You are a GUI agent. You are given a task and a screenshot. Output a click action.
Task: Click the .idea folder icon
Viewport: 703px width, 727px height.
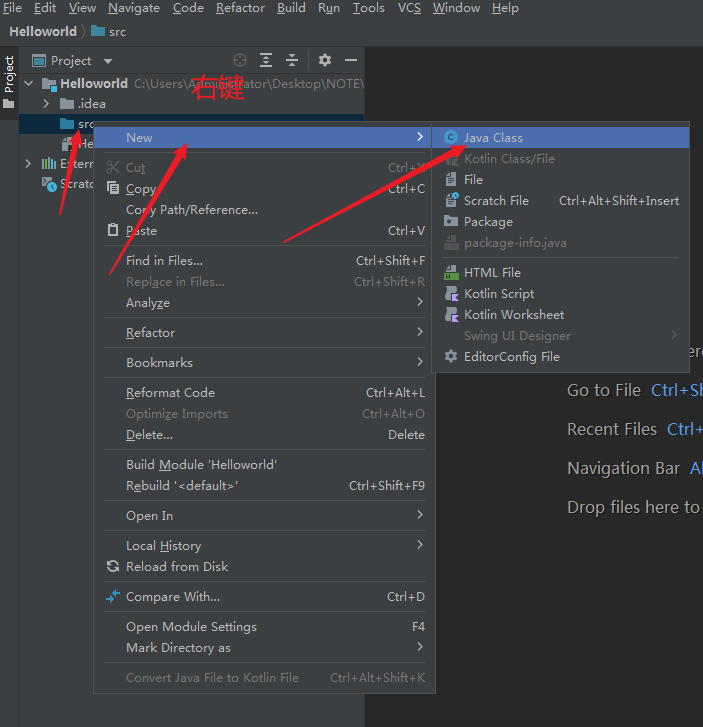point(67,103)
